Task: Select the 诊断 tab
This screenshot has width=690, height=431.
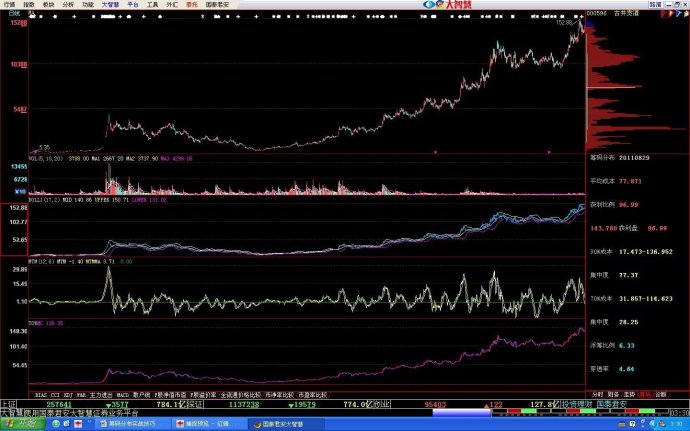Action: (661, 394)
